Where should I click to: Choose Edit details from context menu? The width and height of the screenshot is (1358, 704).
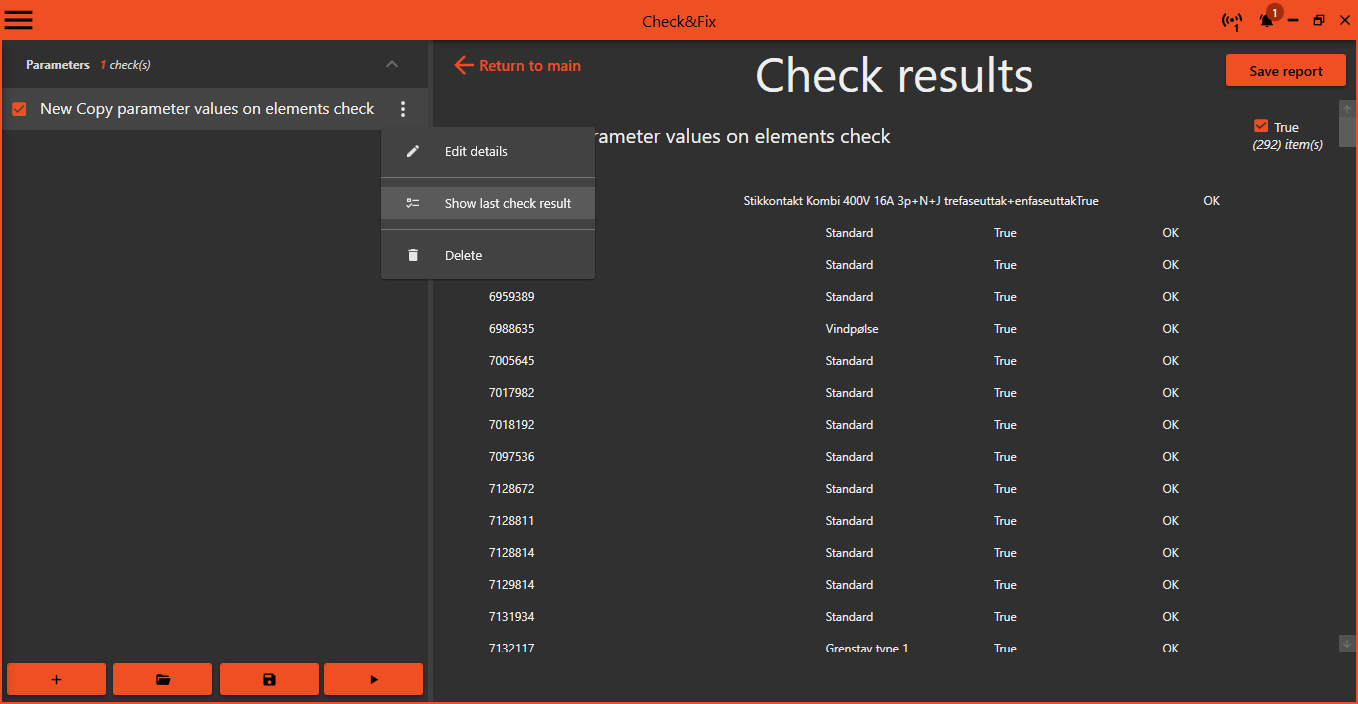(476, 152)
